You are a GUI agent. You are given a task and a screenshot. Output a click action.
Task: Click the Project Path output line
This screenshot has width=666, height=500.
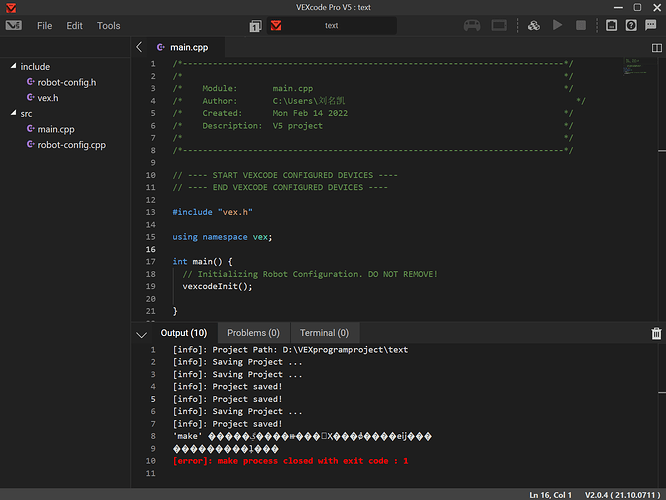click(x=290, y=350)
